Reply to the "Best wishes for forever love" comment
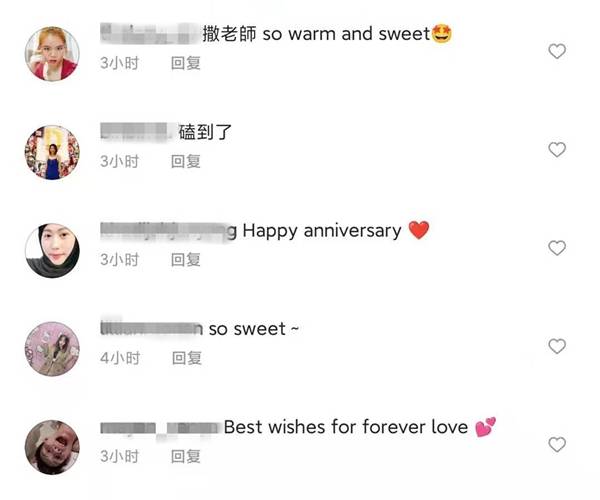The width and height of the screenshot is (600, 500). point(186,456)
